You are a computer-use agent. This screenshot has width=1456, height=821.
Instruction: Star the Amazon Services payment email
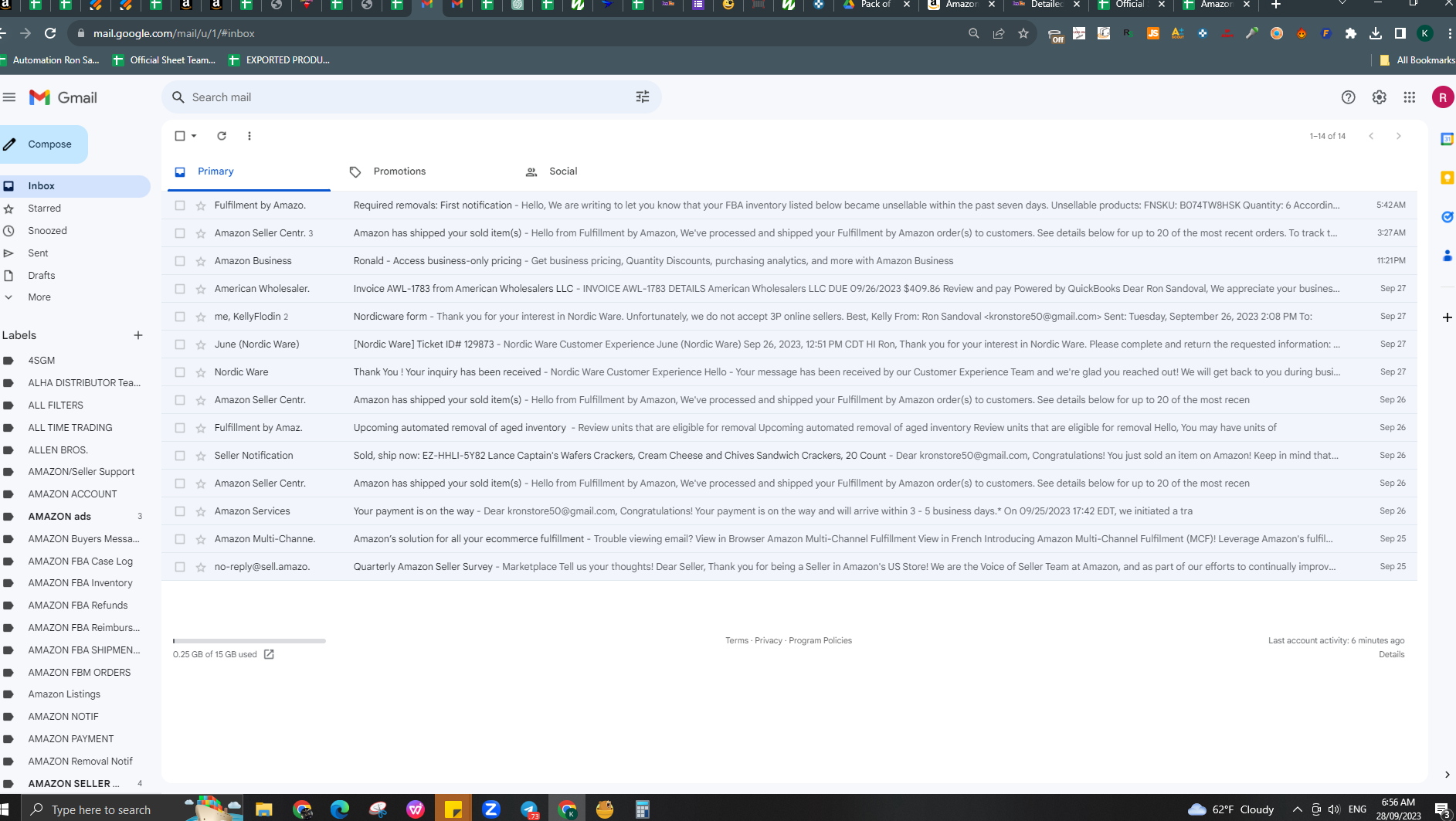(x=201, y=511)
